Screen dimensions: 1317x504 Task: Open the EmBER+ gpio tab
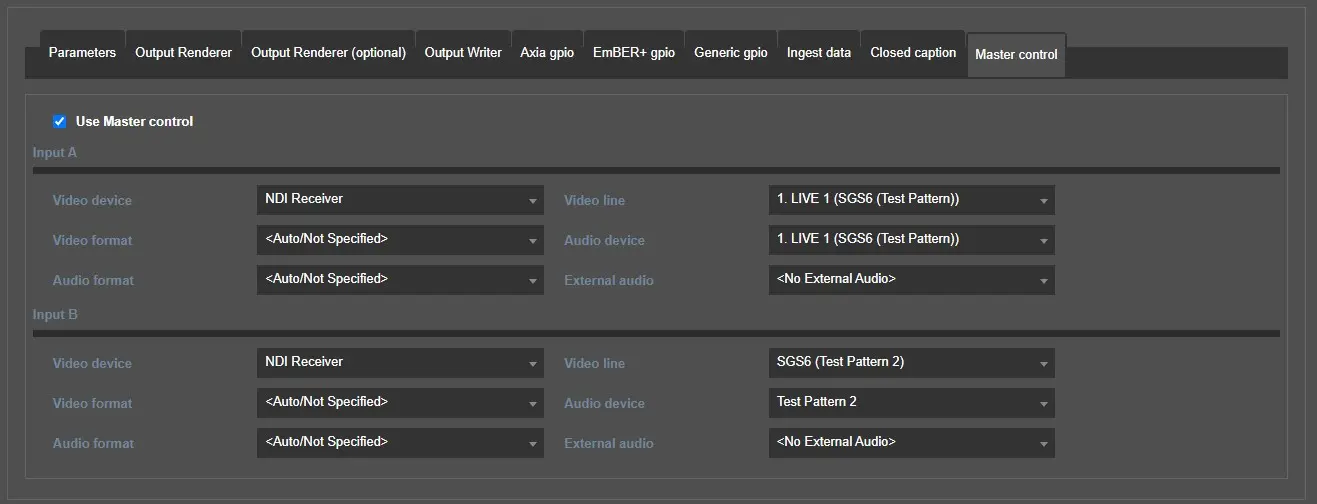click(x=634, y=53)
